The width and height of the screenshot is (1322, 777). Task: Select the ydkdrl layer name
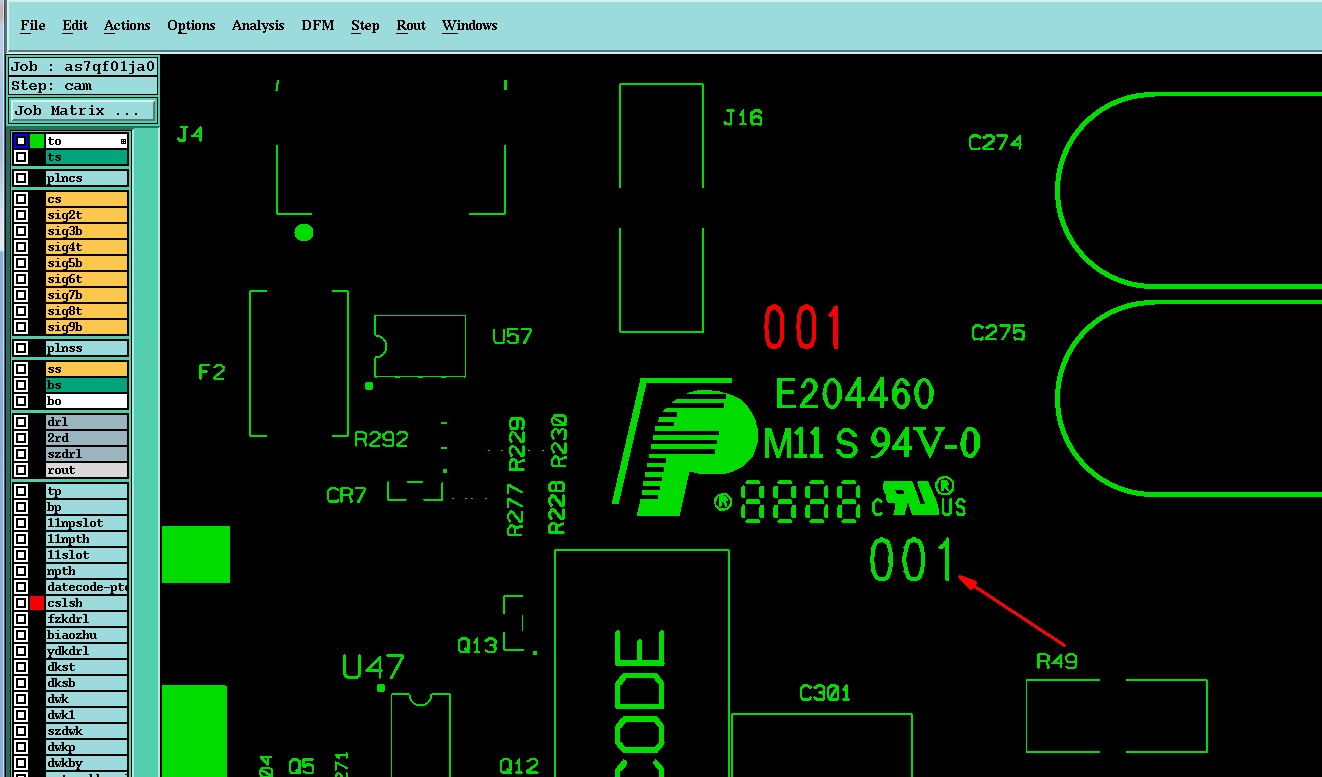coord(87,651)
